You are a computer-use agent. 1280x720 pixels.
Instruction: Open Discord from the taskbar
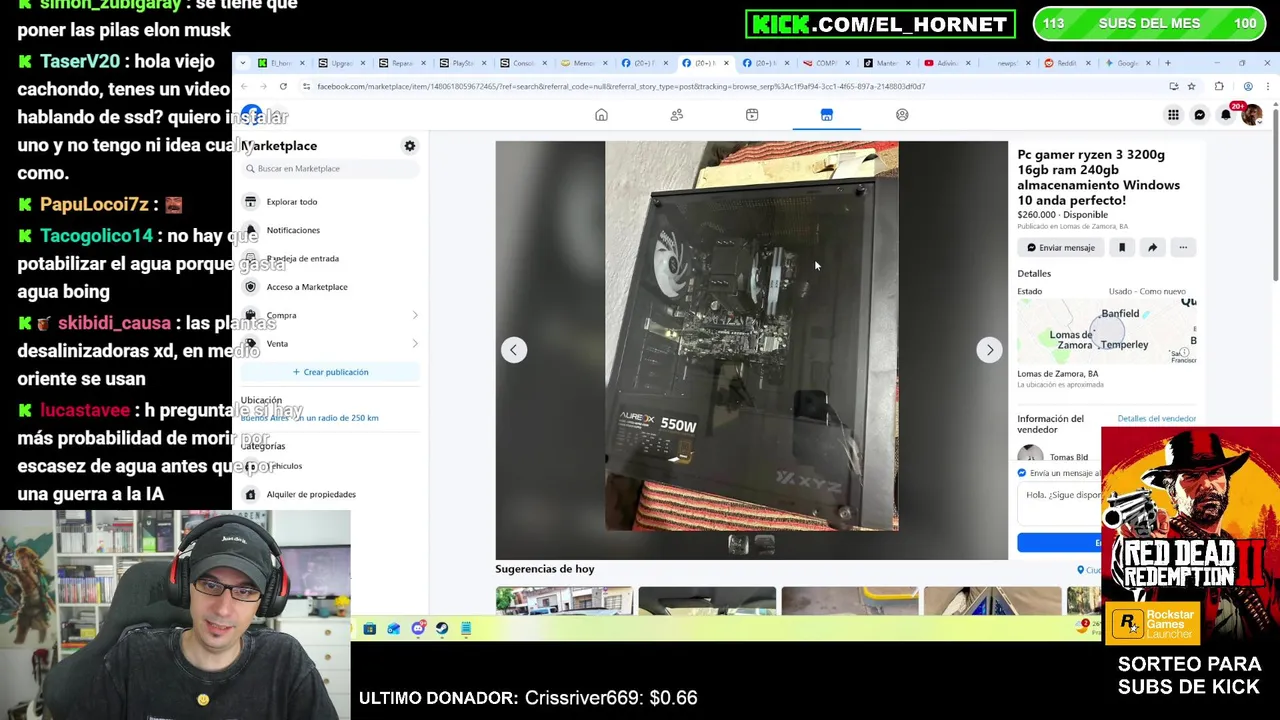pos(418,629)
